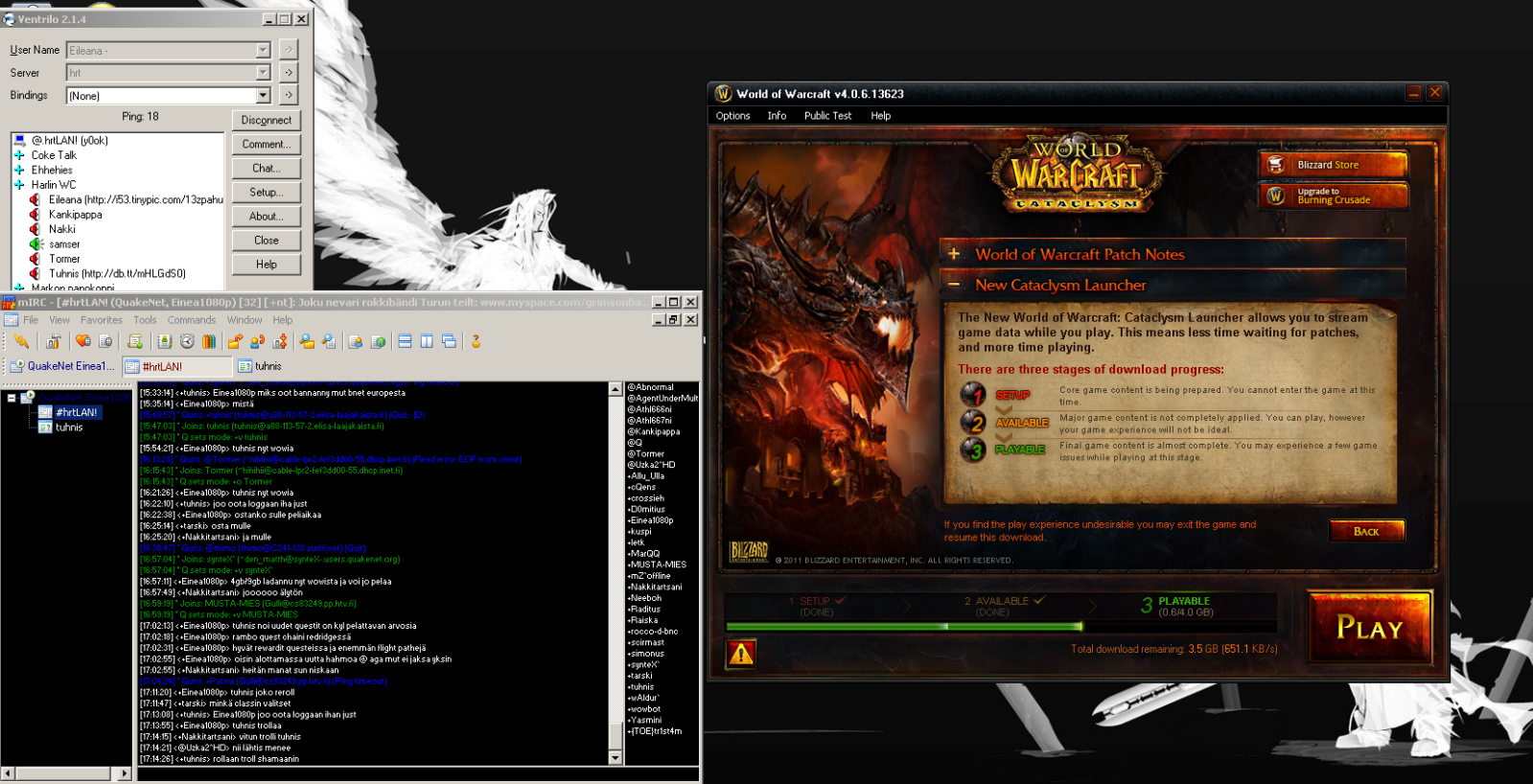Open the WoW launcher Options menu
This screenshot has height=784, width=1533.
[732, 116]
